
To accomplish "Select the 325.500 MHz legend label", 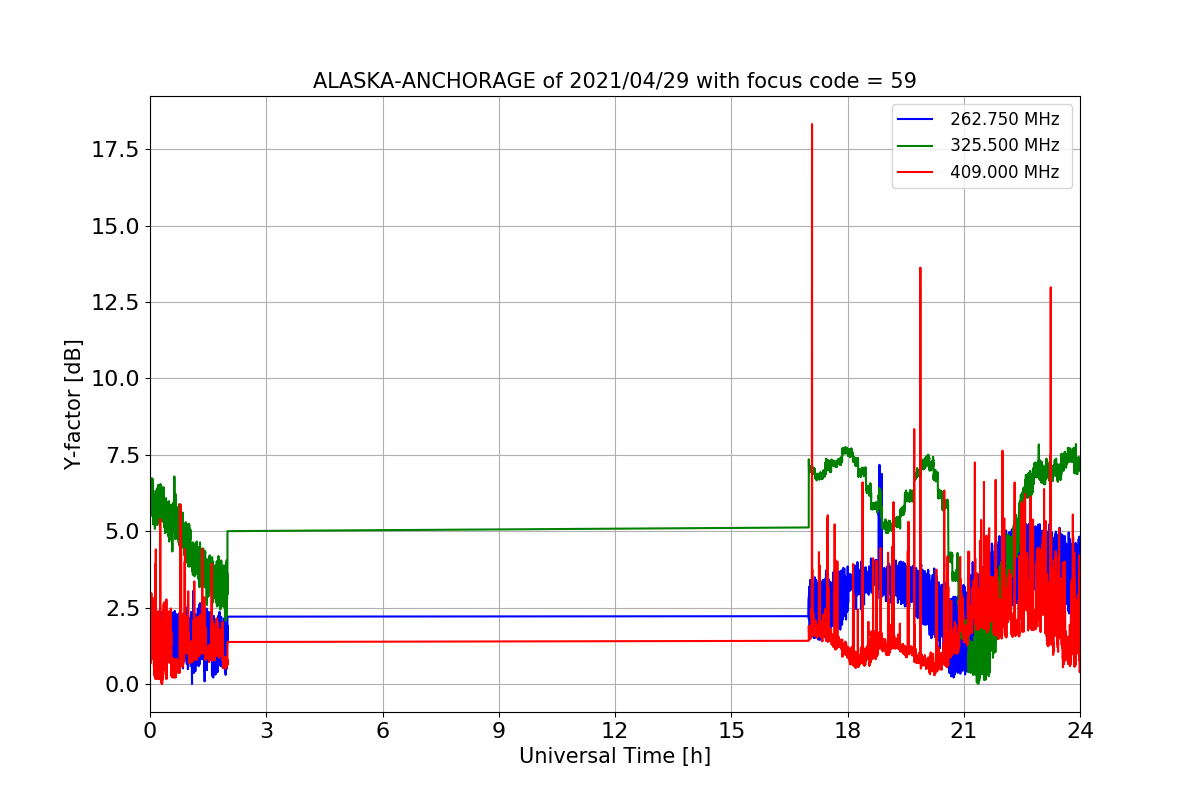I will (x=1004, y=145).
